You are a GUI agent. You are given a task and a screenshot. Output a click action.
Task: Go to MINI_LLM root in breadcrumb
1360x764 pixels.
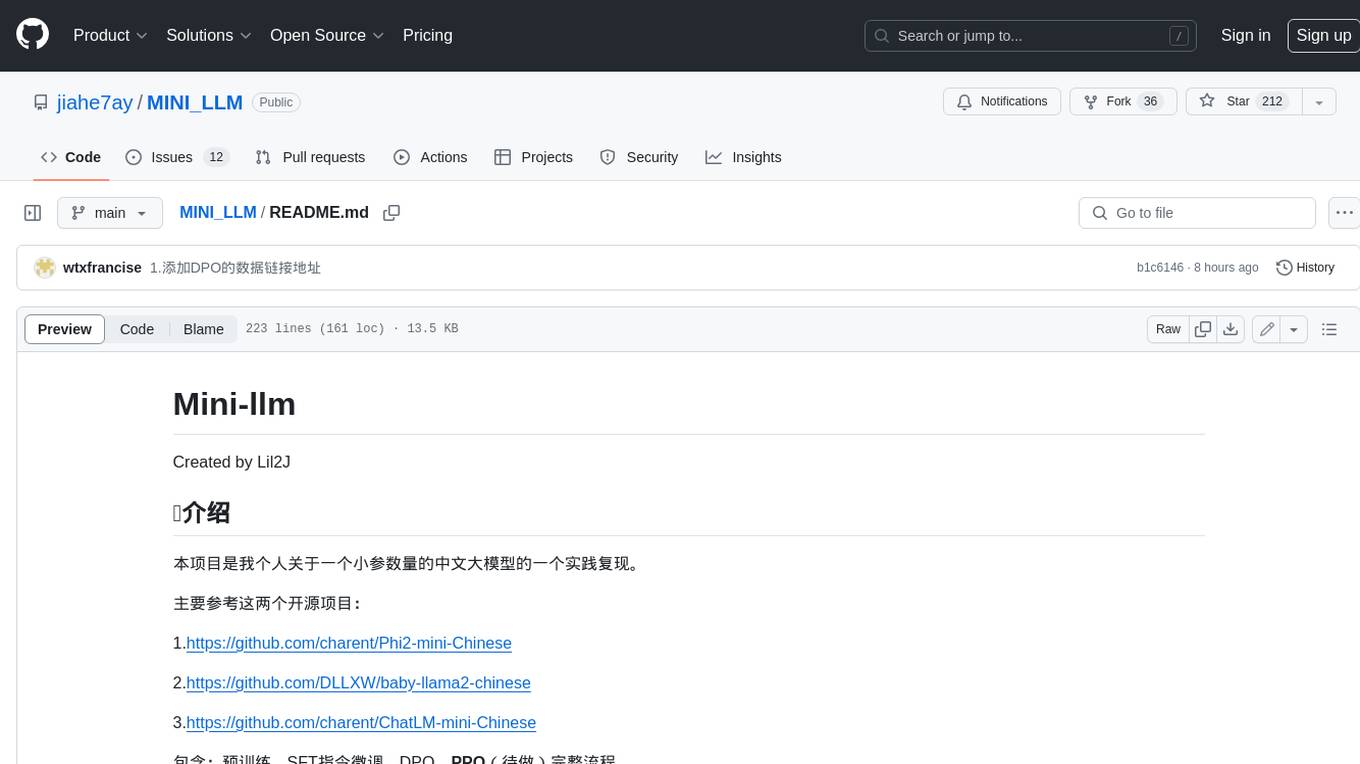point(218,212)
